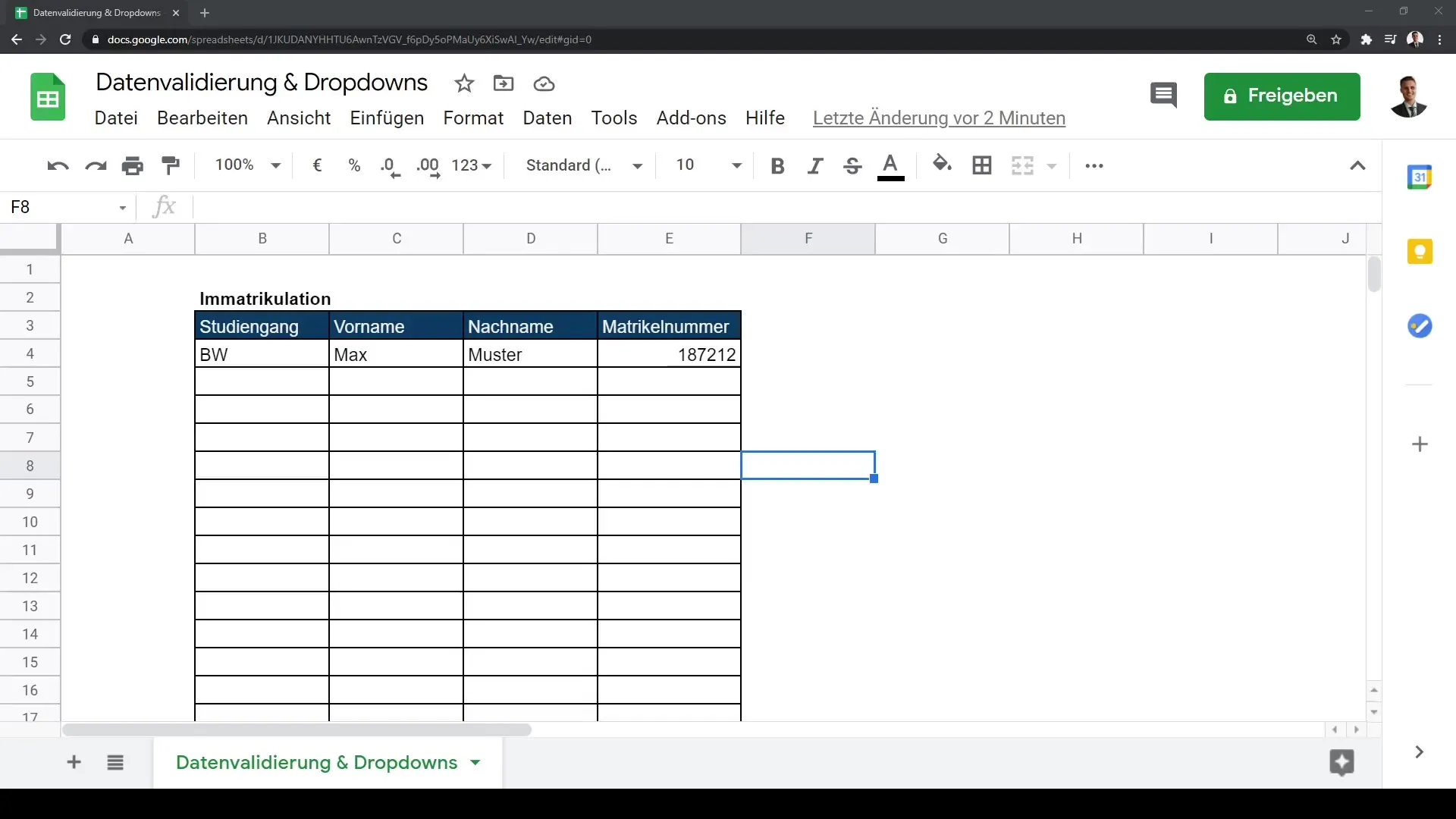Image resolution: width=1456 pixels, height=819 pixels.
Task: Check the cloud save status icon
Action: click(x=544, y=83)
